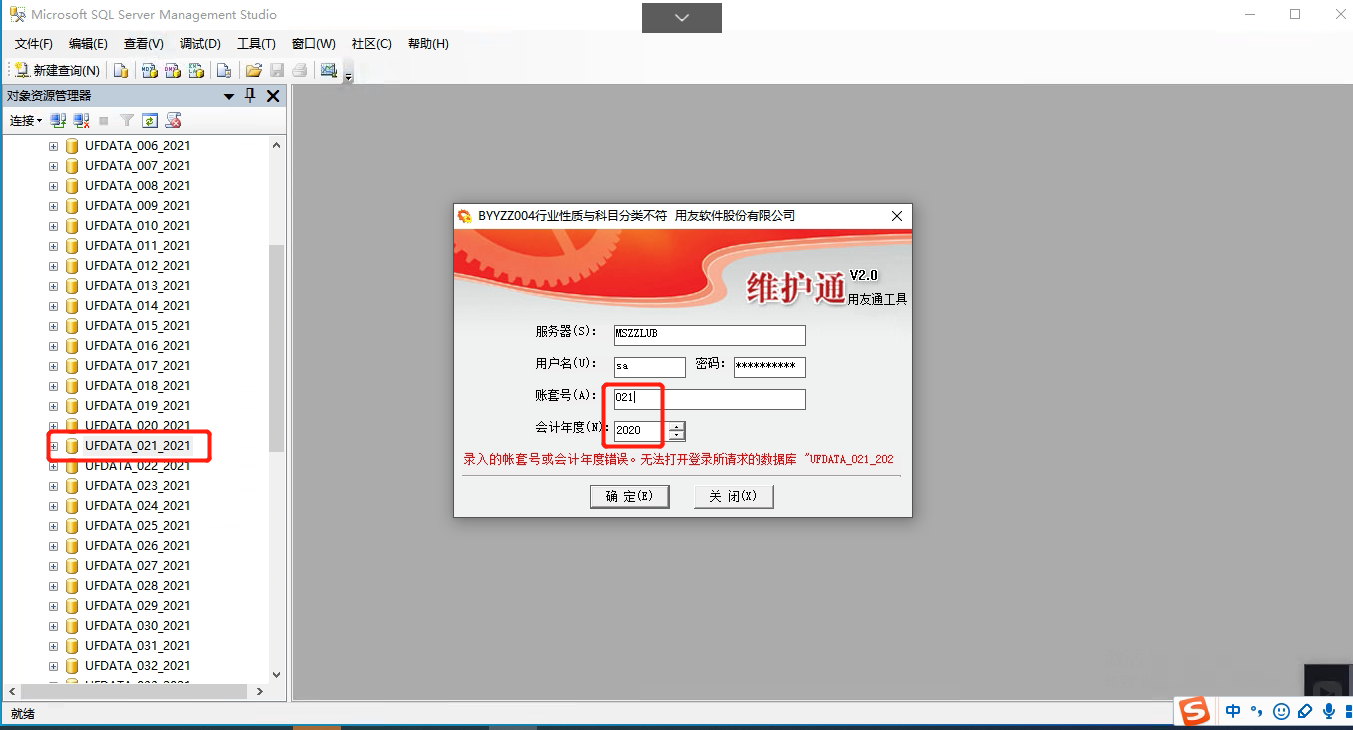1353x730 pixels.
Task: Open the 工具(T) menu
Action: pos(256,44)
